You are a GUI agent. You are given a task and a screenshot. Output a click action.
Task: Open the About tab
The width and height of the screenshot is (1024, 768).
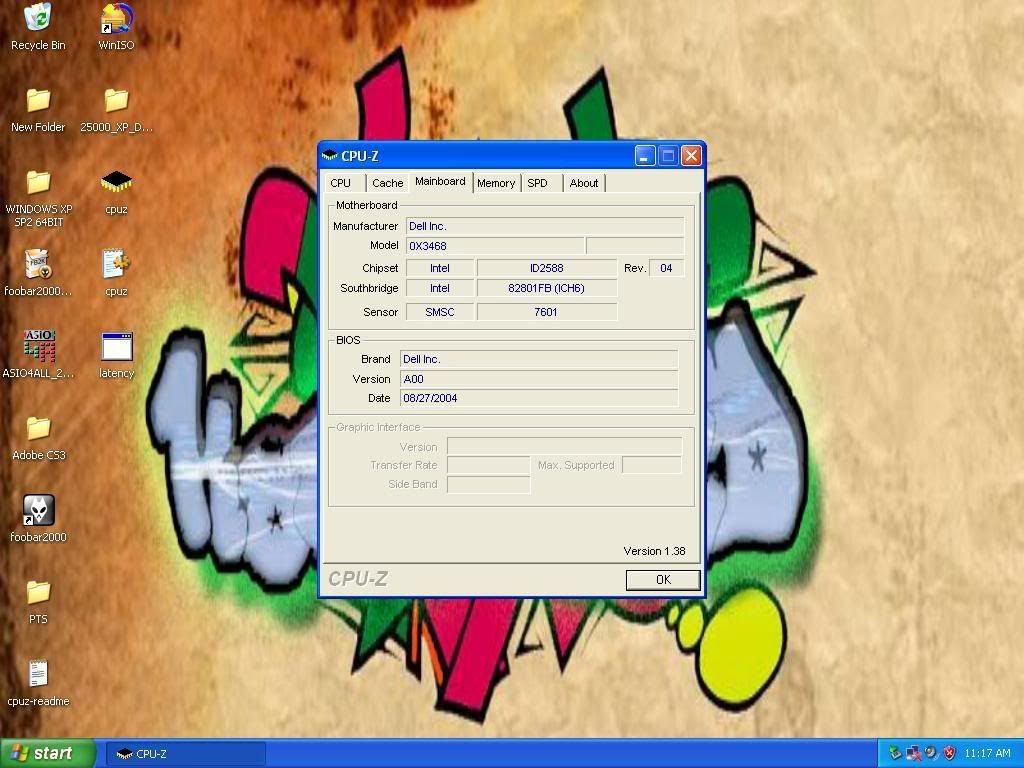click(x=583, y=183)
